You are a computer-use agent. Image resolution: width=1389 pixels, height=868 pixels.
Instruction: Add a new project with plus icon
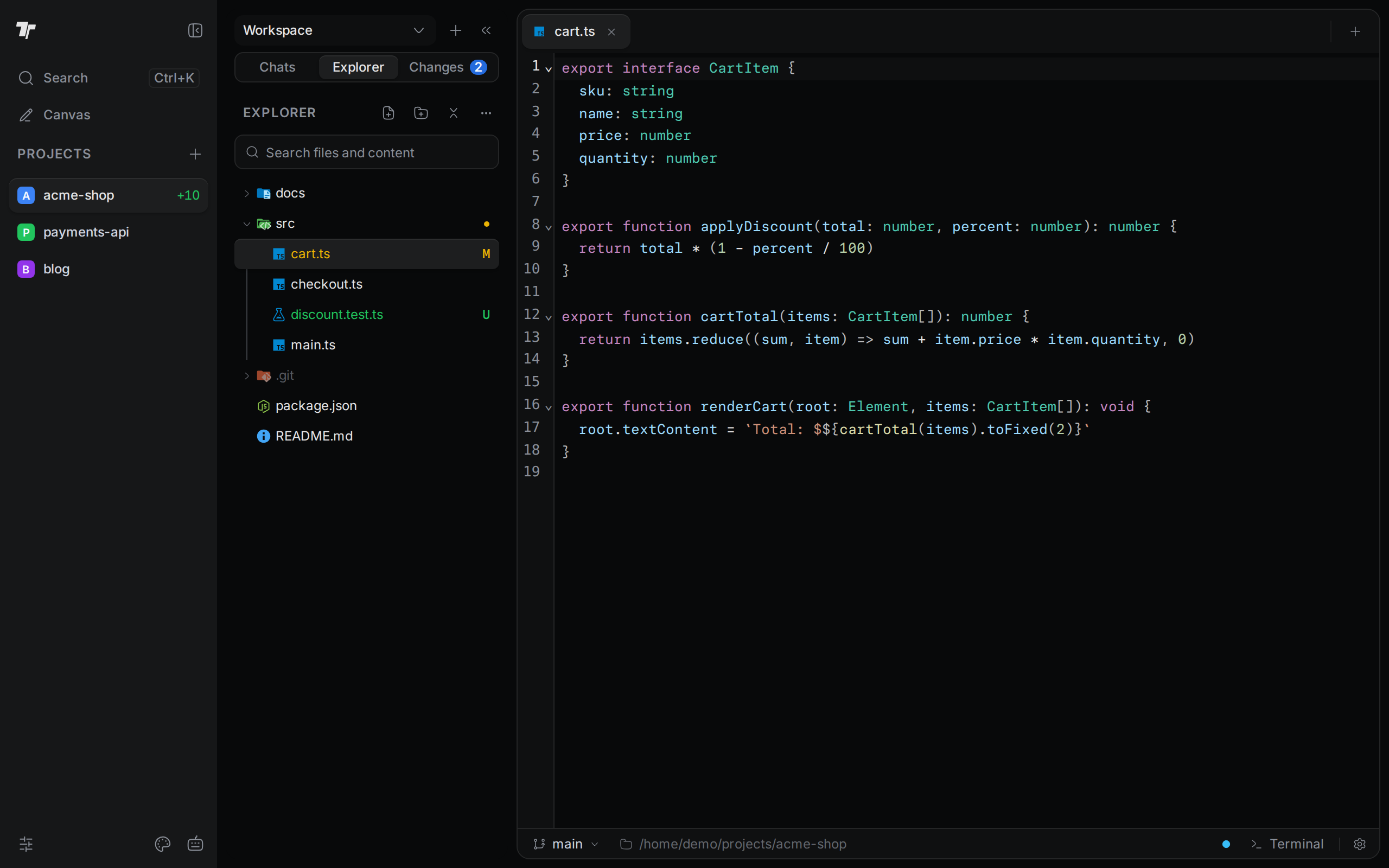tap(195, 154)
